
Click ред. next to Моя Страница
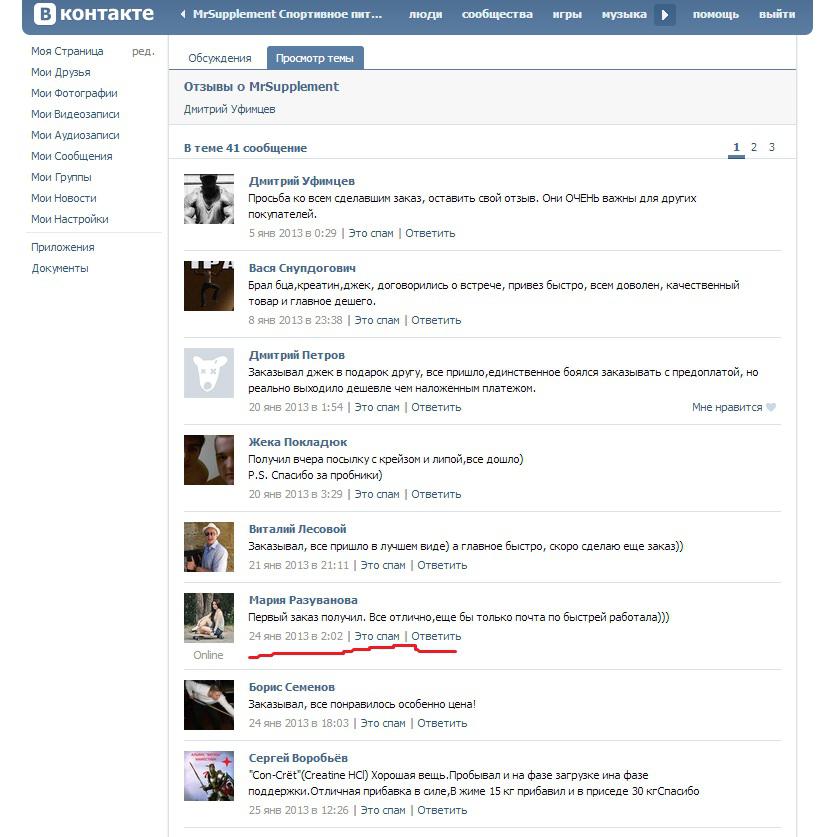coord(143,51)
